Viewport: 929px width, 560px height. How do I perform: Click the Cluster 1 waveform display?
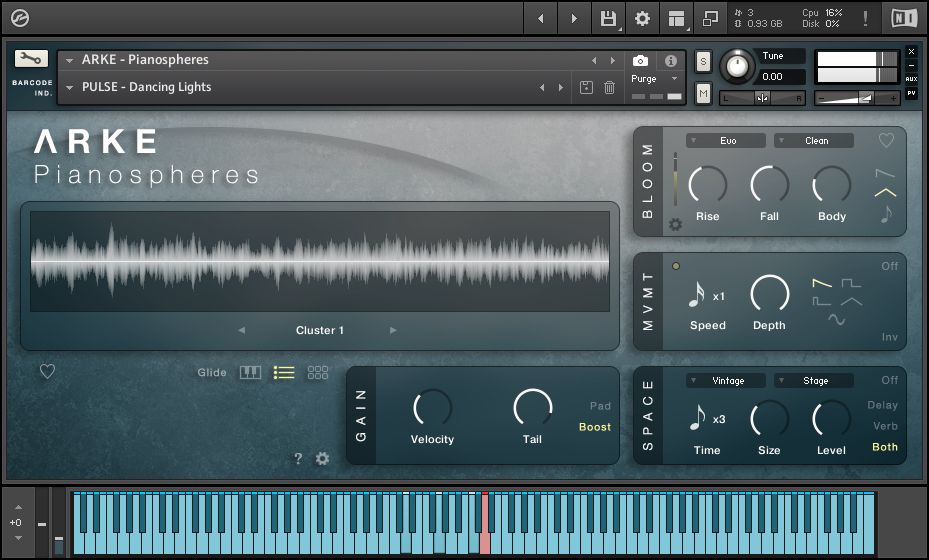(320, 261)
